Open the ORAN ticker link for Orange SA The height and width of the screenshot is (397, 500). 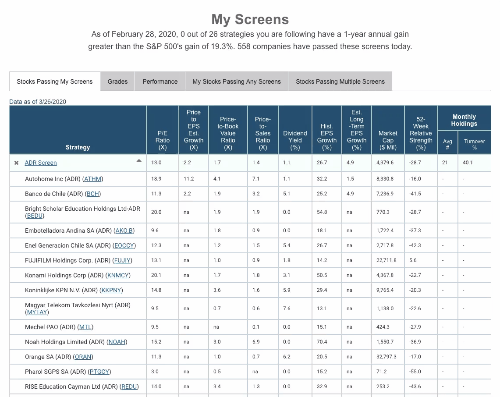(83, 357)
